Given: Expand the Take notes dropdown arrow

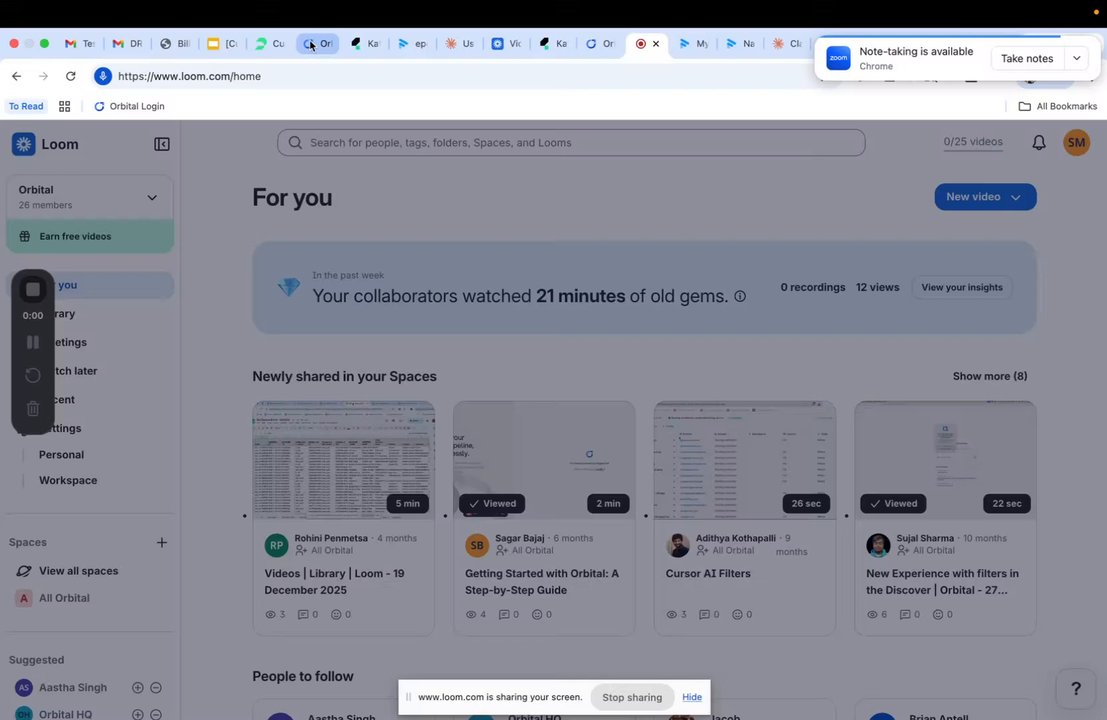Looking at the screenshot, I should 1076,59.
